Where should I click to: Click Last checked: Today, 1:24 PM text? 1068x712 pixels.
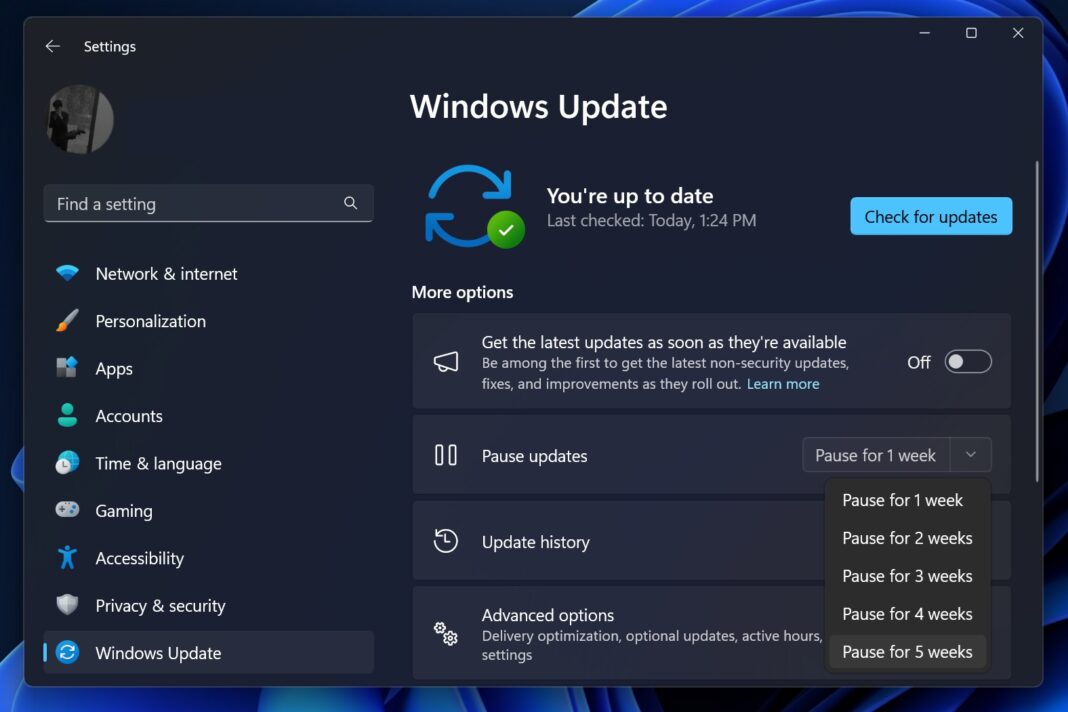coord(651,221)
